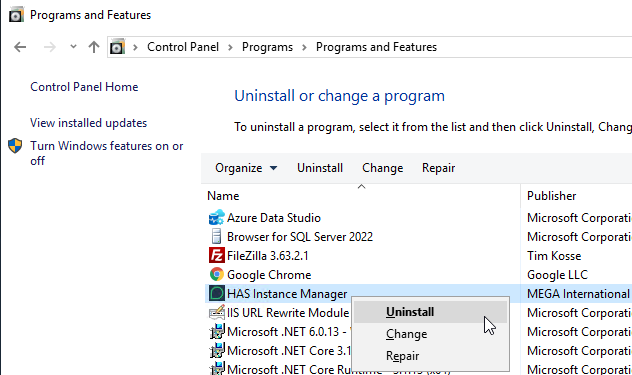632x375 pixels.
Task: Click Uninstall in the toolbar
Action: [320, 168]
